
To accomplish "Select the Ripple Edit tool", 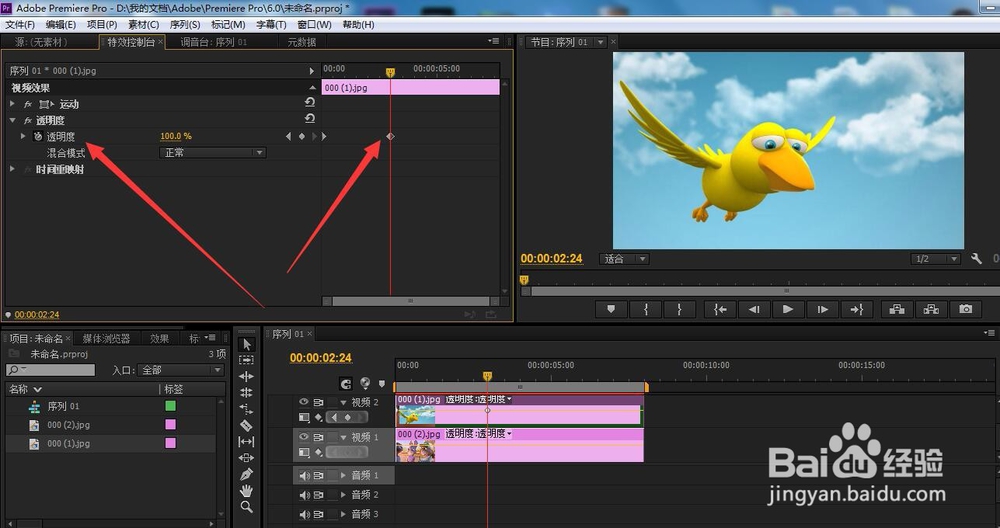I will (246, 376).
